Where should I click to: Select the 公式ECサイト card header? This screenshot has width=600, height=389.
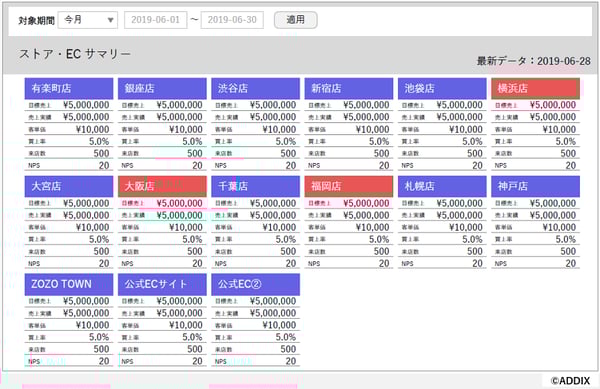point(162,284)
